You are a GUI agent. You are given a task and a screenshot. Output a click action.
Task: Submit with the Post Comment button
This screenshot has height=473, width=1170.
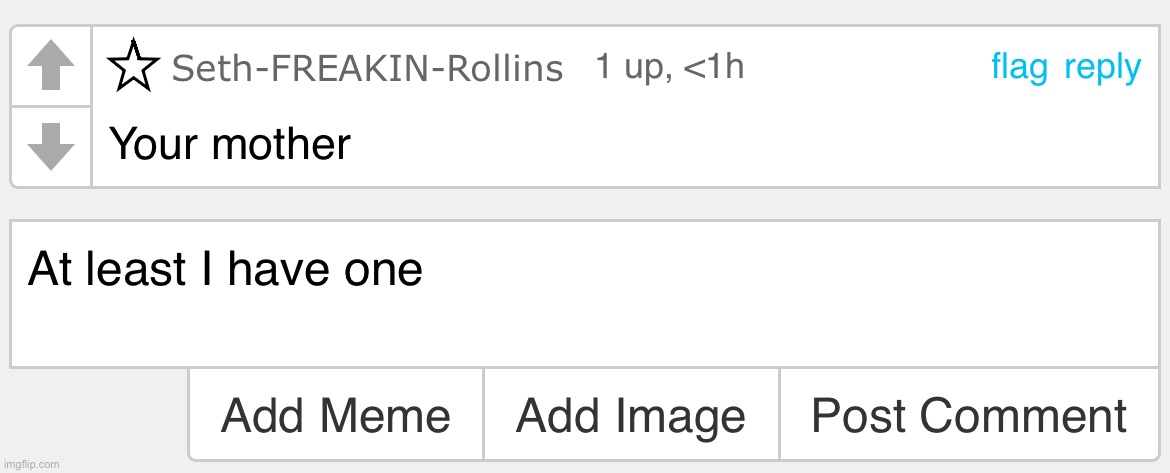point(968,416)
